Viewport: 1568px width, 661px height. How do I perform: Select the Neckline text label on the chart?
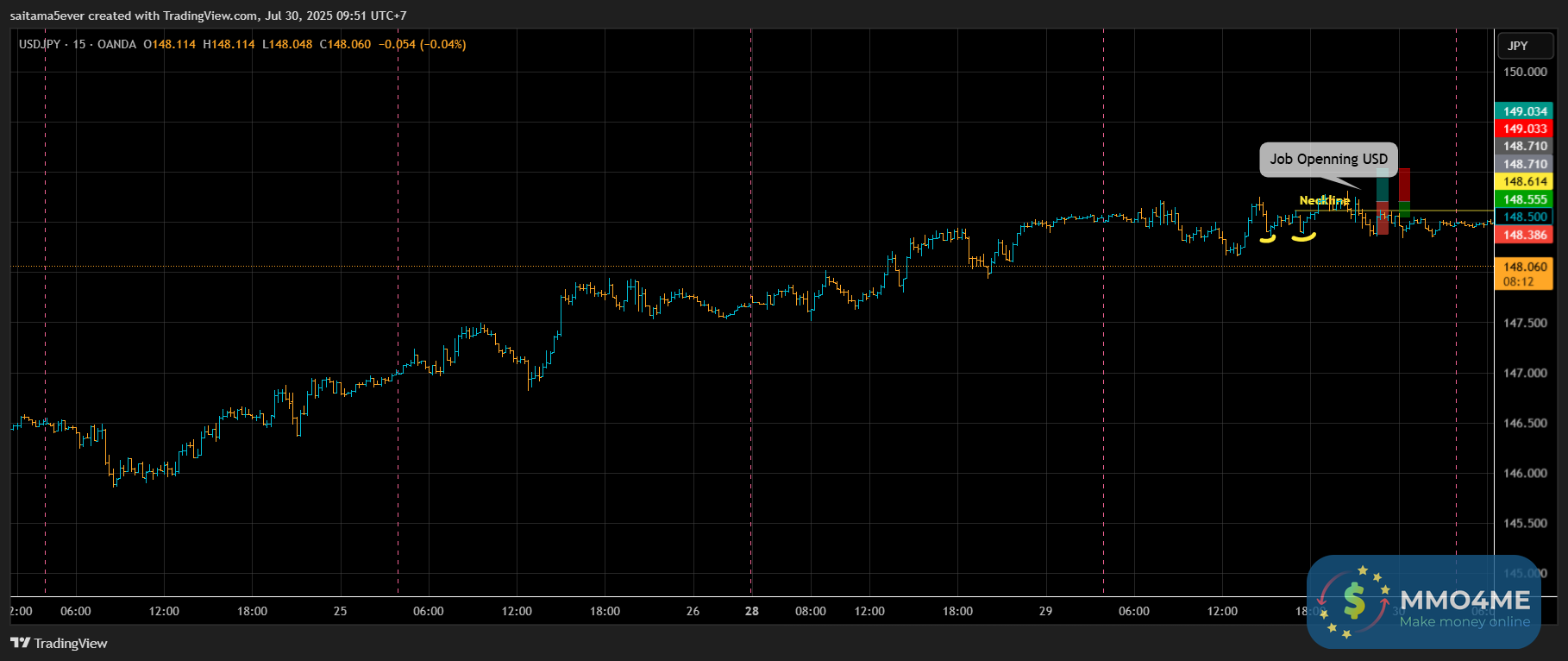point(1324,200)
